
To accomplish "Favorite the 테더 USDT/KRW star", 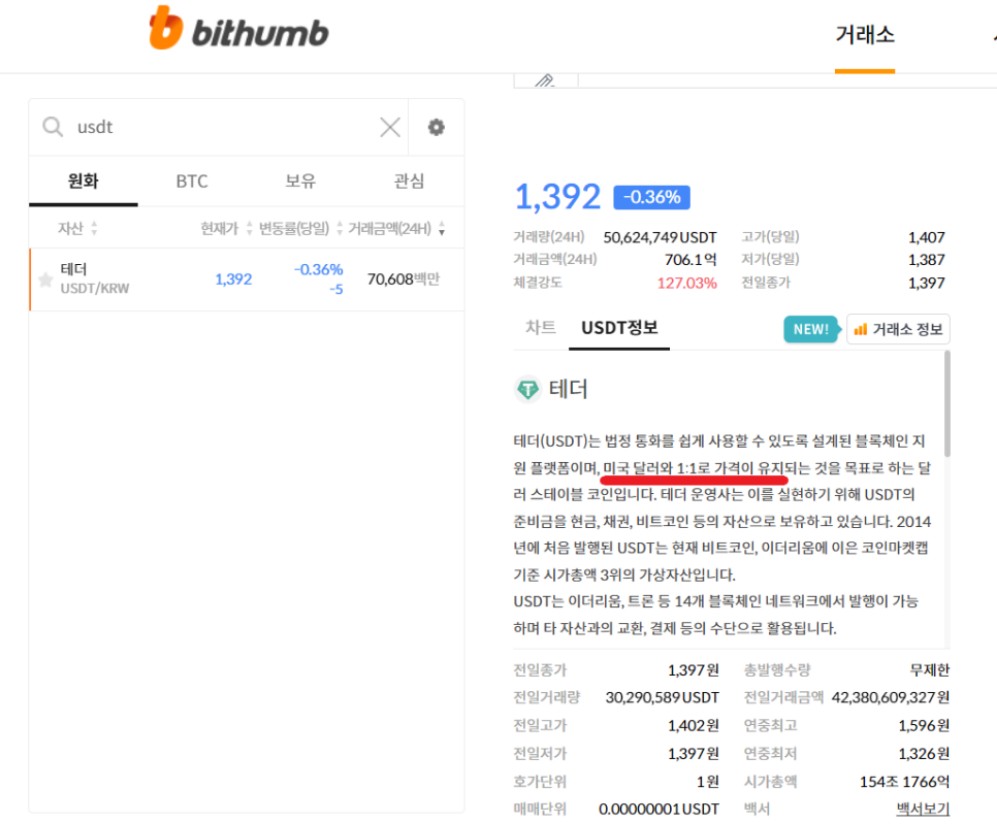I will tap(46, 279).
